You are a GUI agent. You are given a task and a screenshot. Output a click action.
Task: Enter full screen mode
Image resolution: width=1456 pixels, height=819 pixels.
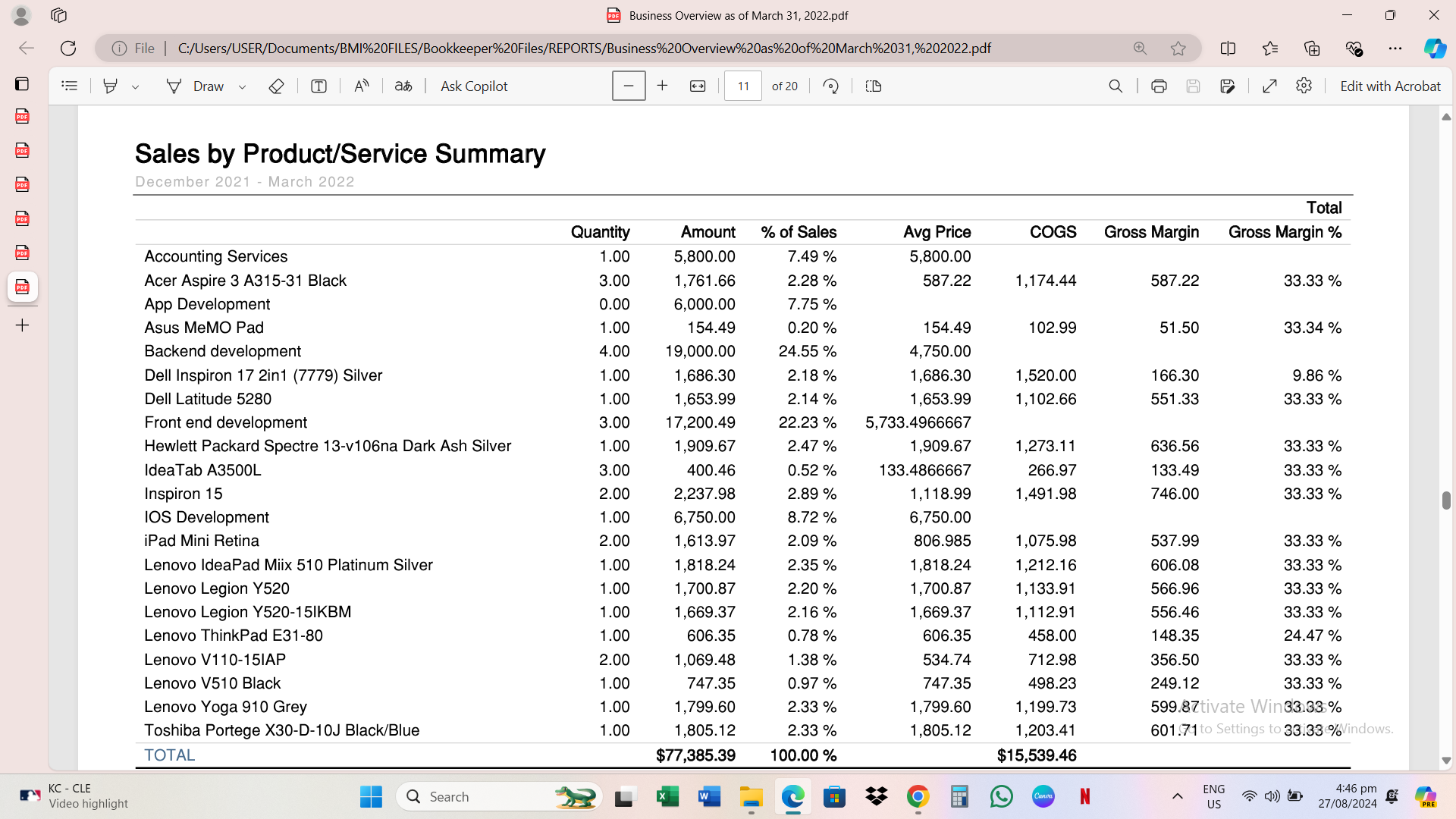(x=1269, y=86)
